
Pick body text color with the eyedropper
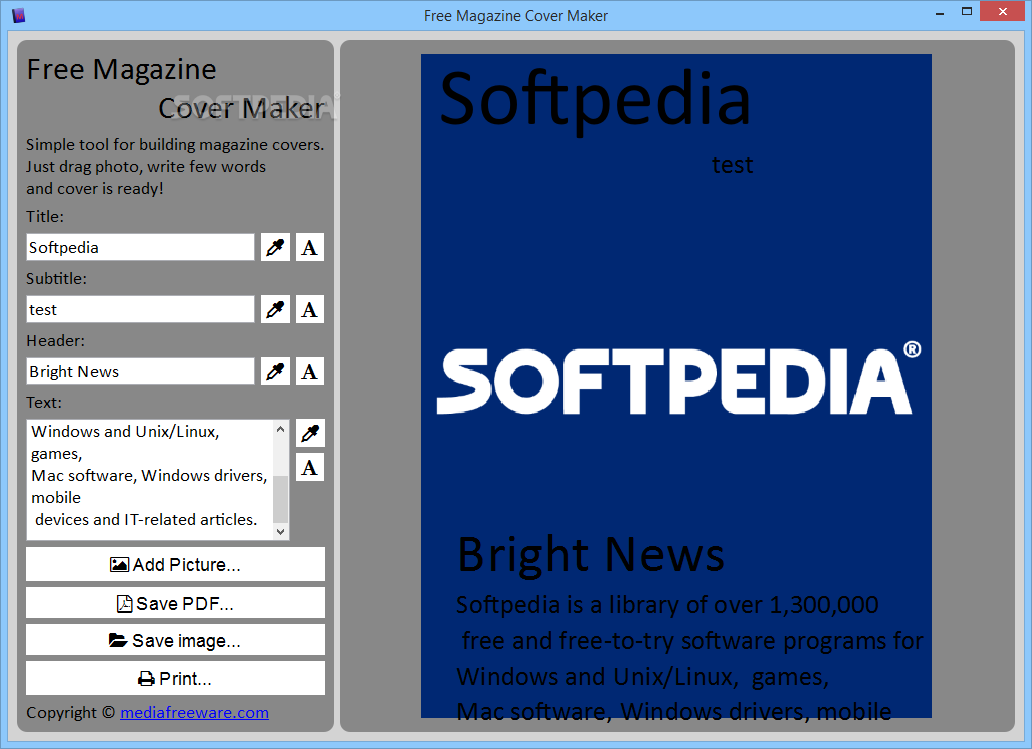(x=310, y=433)
